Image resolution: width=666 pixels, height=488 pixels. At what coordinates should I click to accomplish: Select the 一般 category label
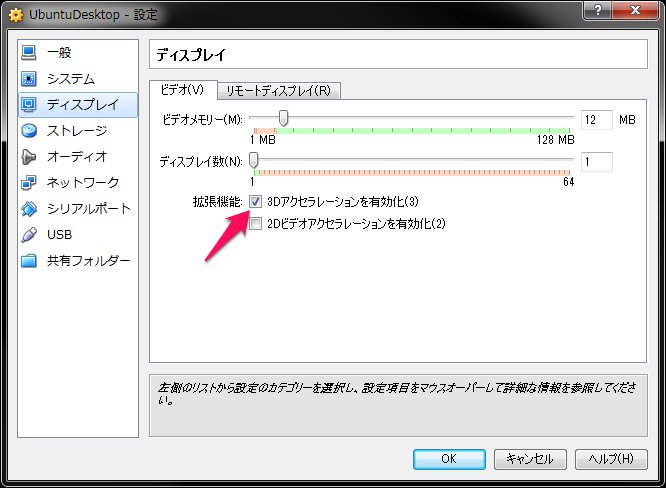[x=59, y=53]
